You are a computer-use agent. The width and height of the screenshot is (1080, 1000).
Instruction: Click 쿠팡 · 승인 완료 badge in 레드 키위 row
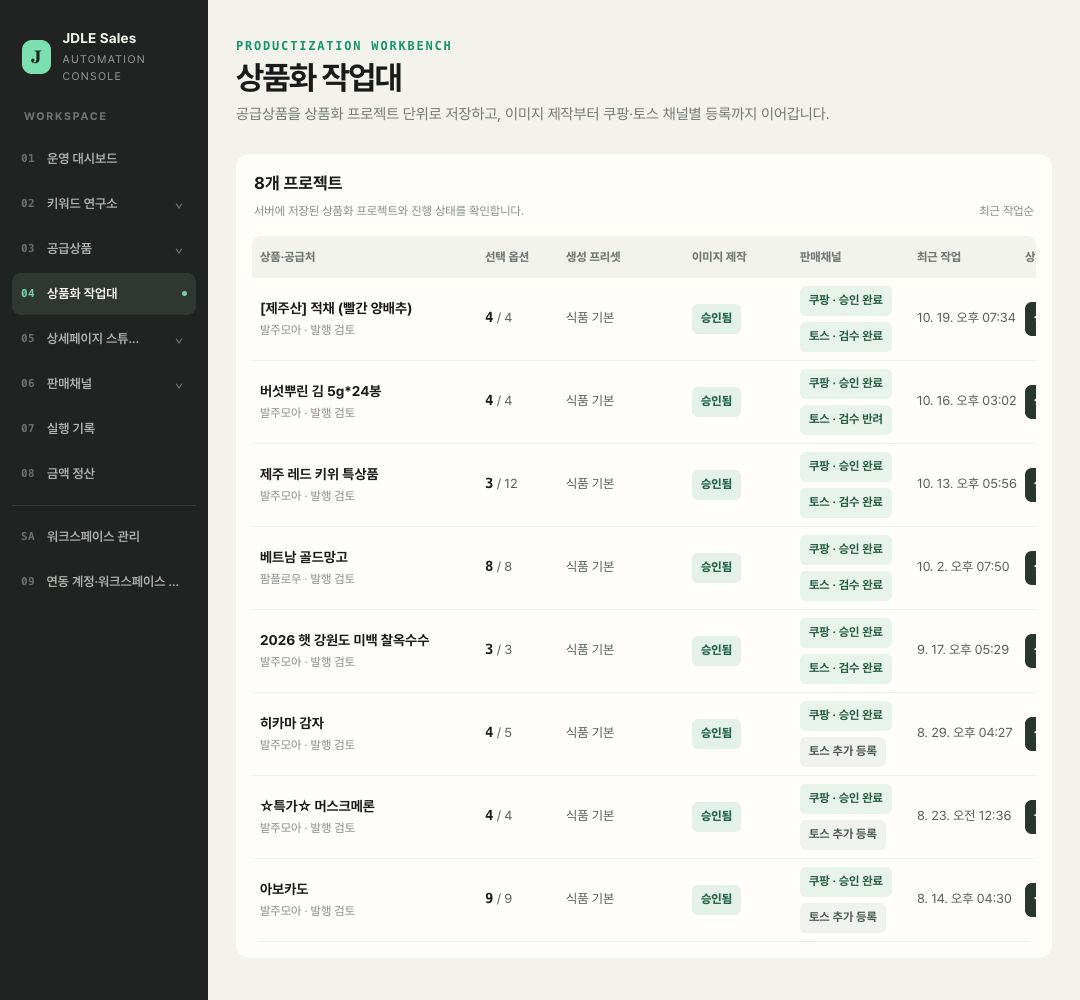point(846,466)
